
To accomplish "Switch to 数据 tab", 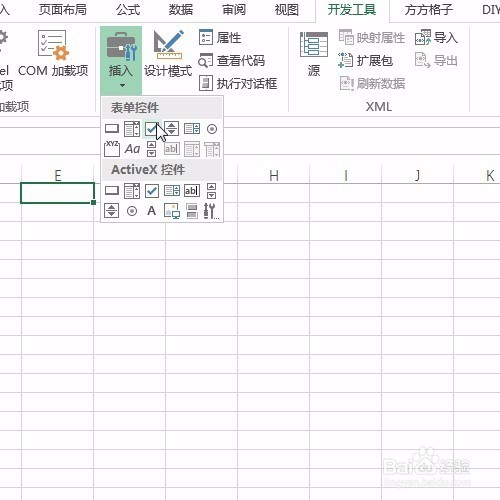I will coord(181,9).
